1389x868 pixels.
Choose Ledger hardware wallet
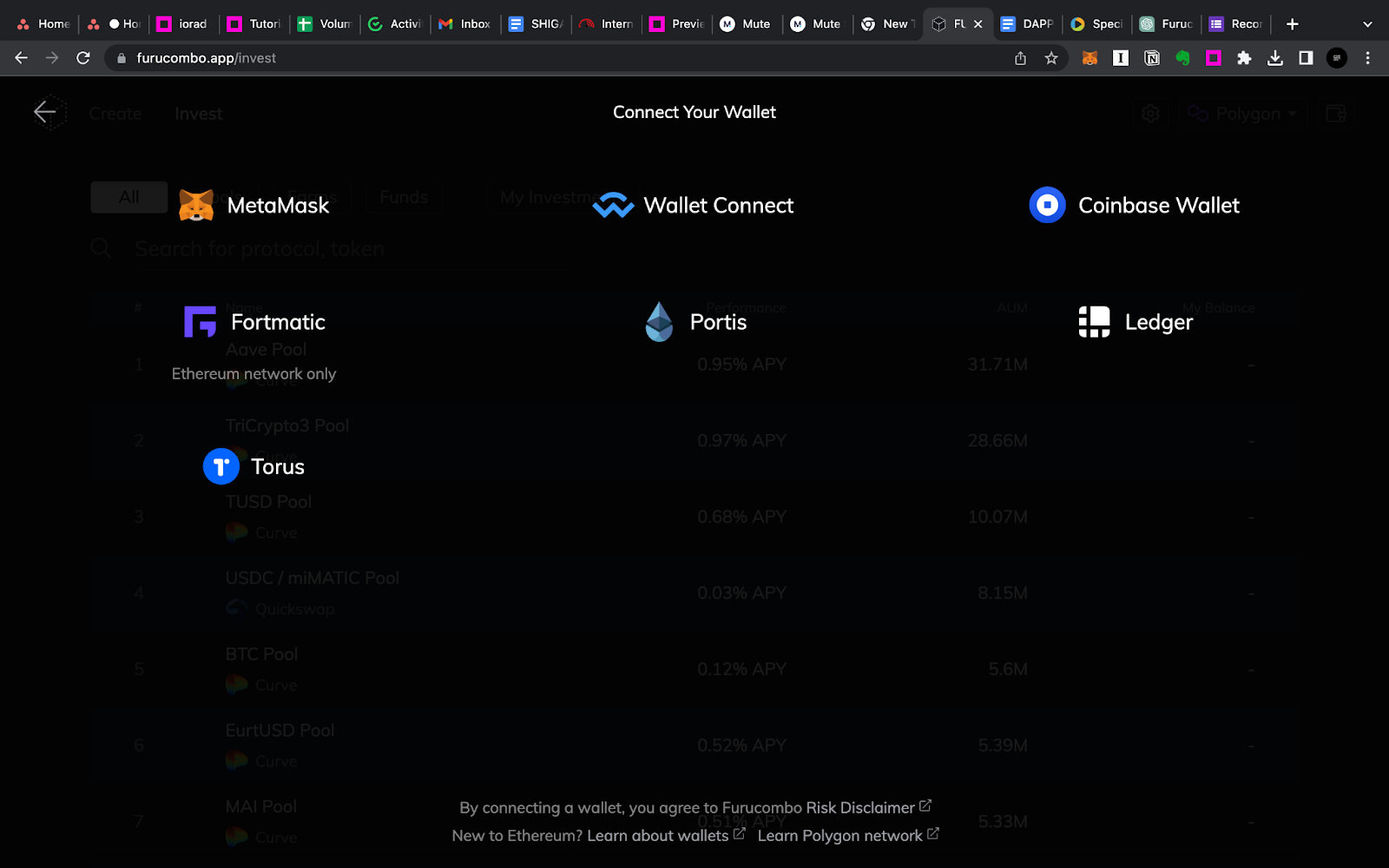(1135, 322)
